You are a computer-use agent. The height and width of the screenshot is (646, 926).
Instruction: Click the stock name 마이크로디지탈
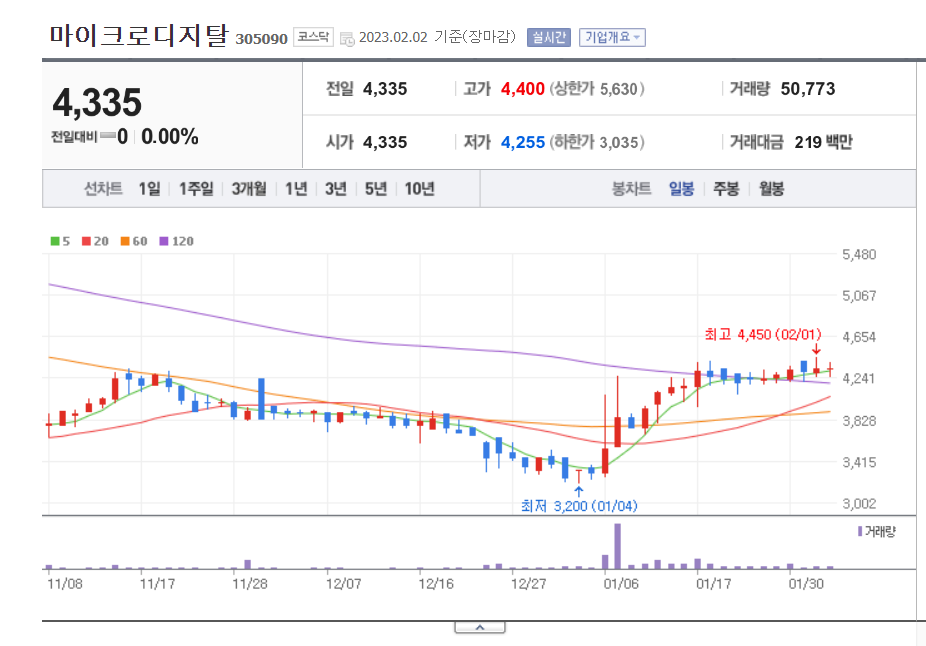[139, 35]
